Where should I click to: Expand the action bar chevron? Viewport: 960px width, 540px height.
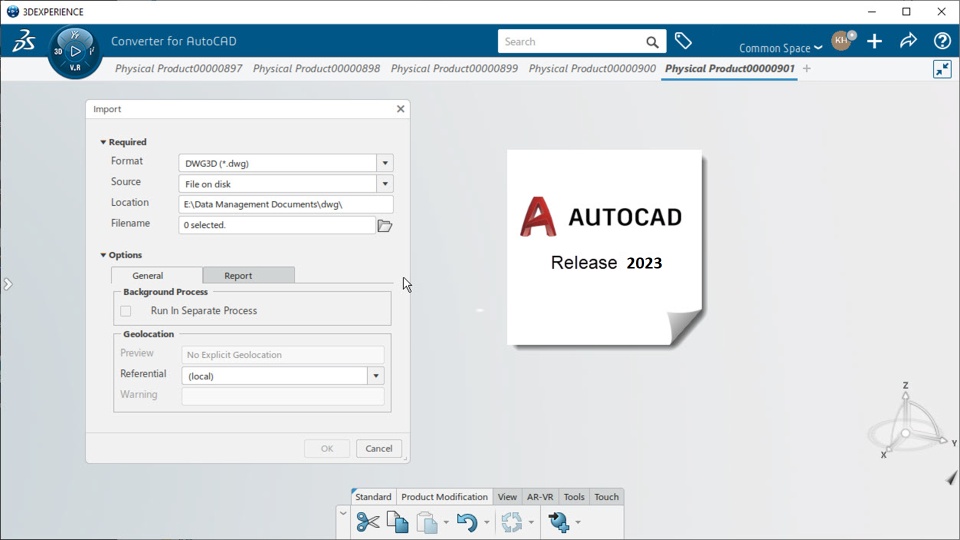pyautogui.click(x=343, y=514)
